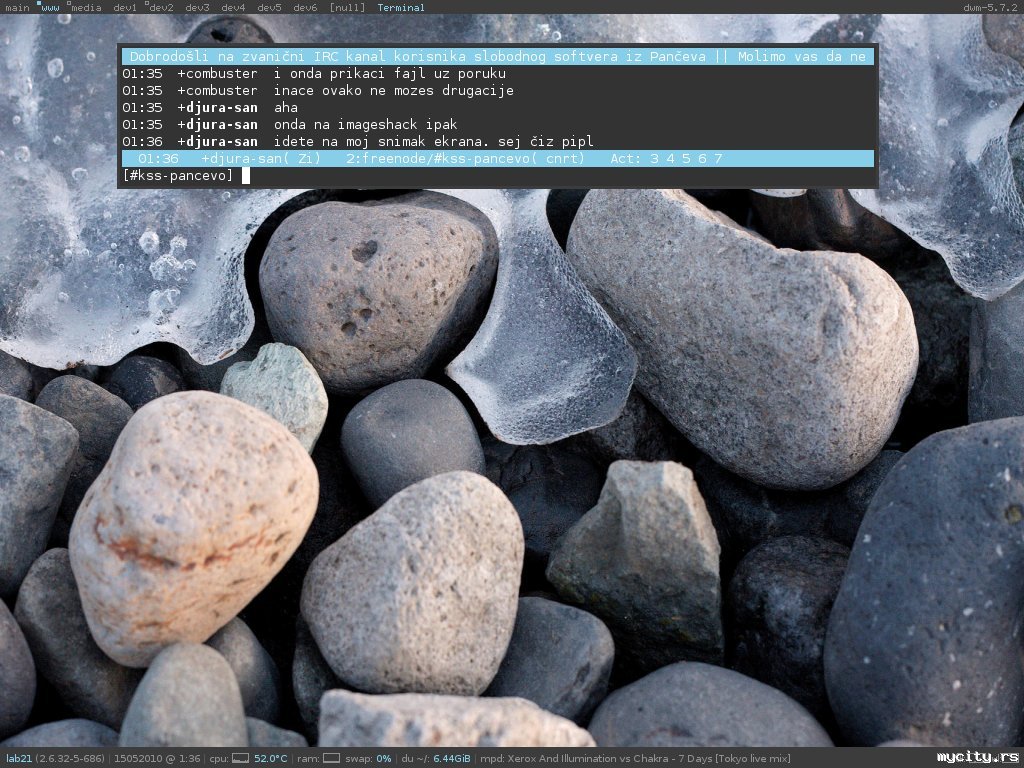The height and width of the screenshot is (768, 1024).
Task: Click the lab21 hostname in bottom bar
Action: [x=18, y=759]
